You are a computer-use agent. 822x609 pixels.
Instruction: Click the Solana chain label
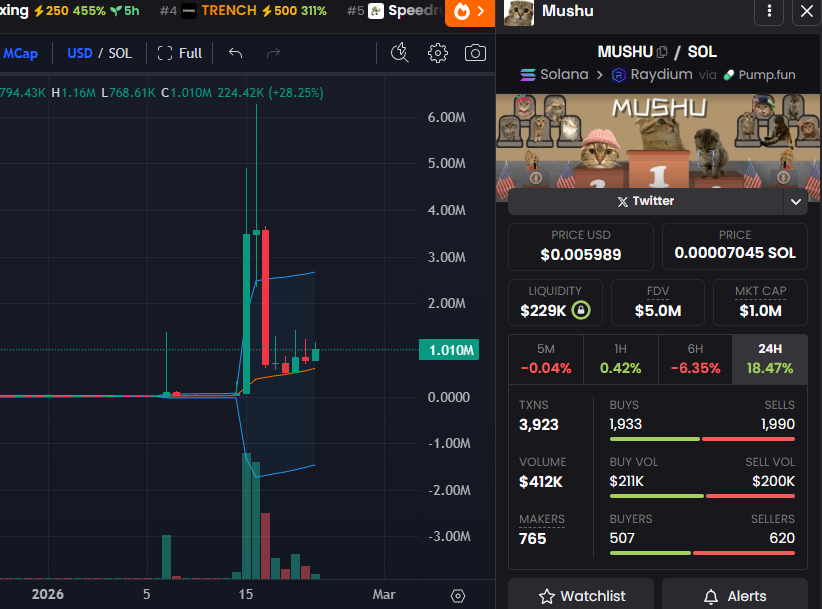tap(554, 74)
